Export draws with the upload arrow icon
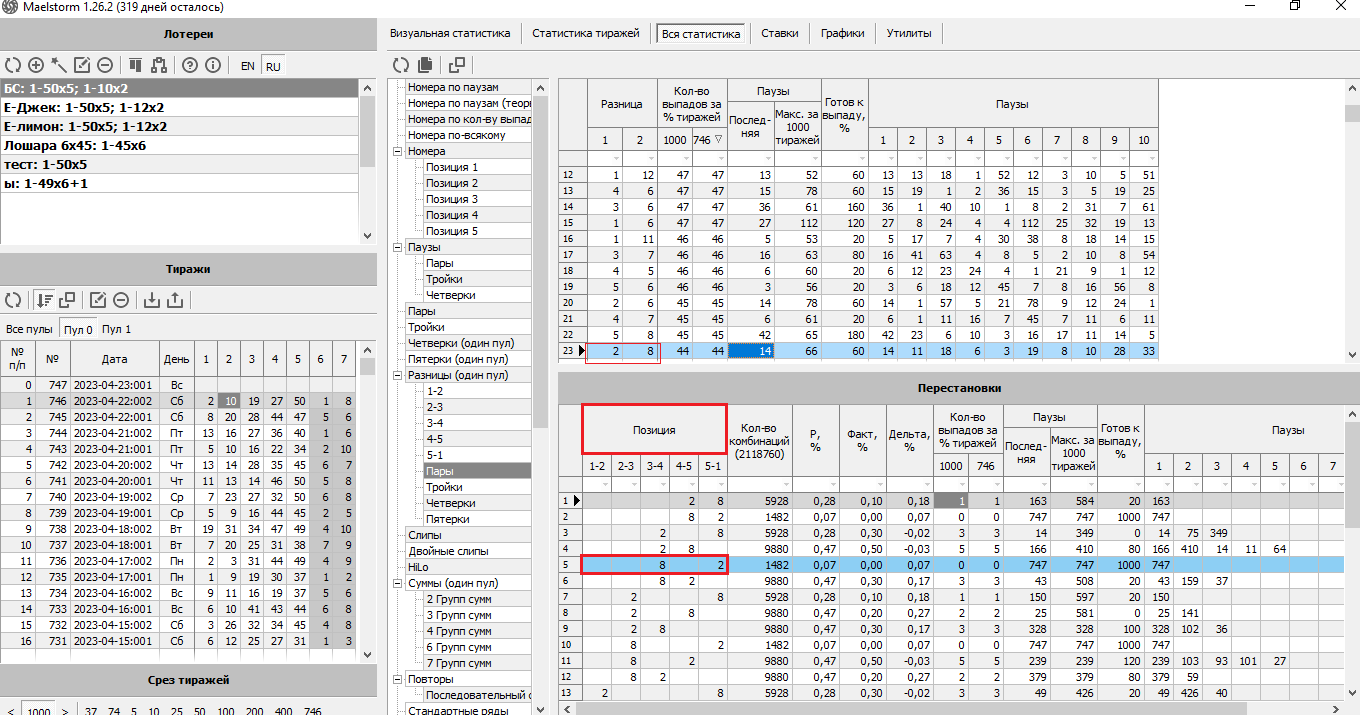 (175, 299)
